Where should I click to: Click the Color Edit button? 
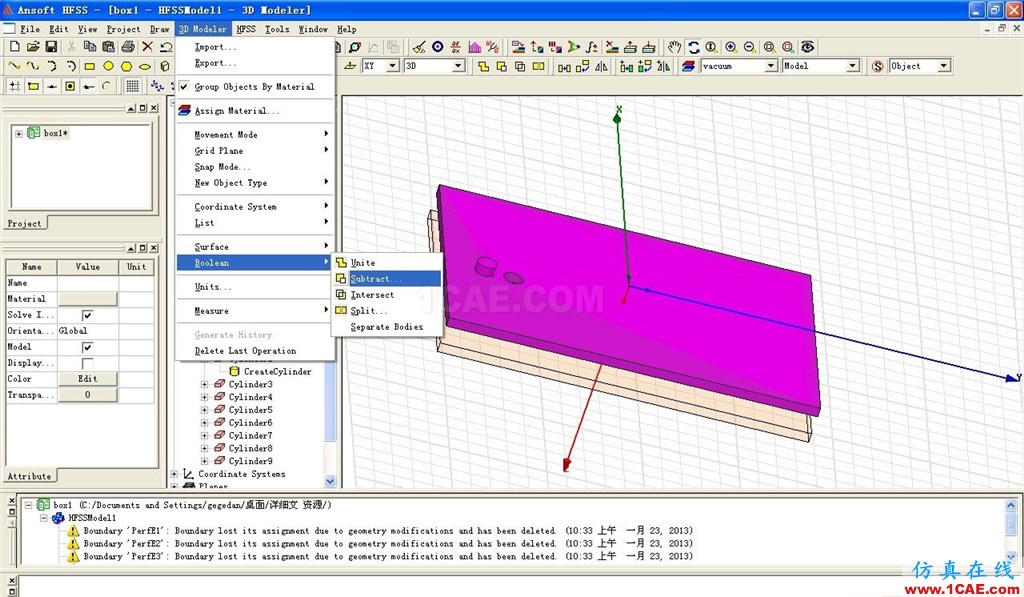88,379
